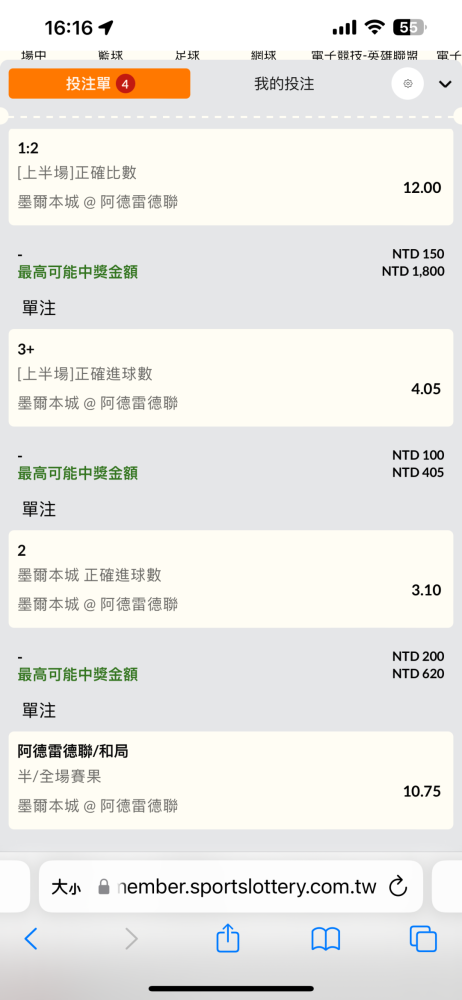Select the 墨爾本城 正確進球數 bet card
This screenshot has width=462, height=1000.
click(231, 578)
